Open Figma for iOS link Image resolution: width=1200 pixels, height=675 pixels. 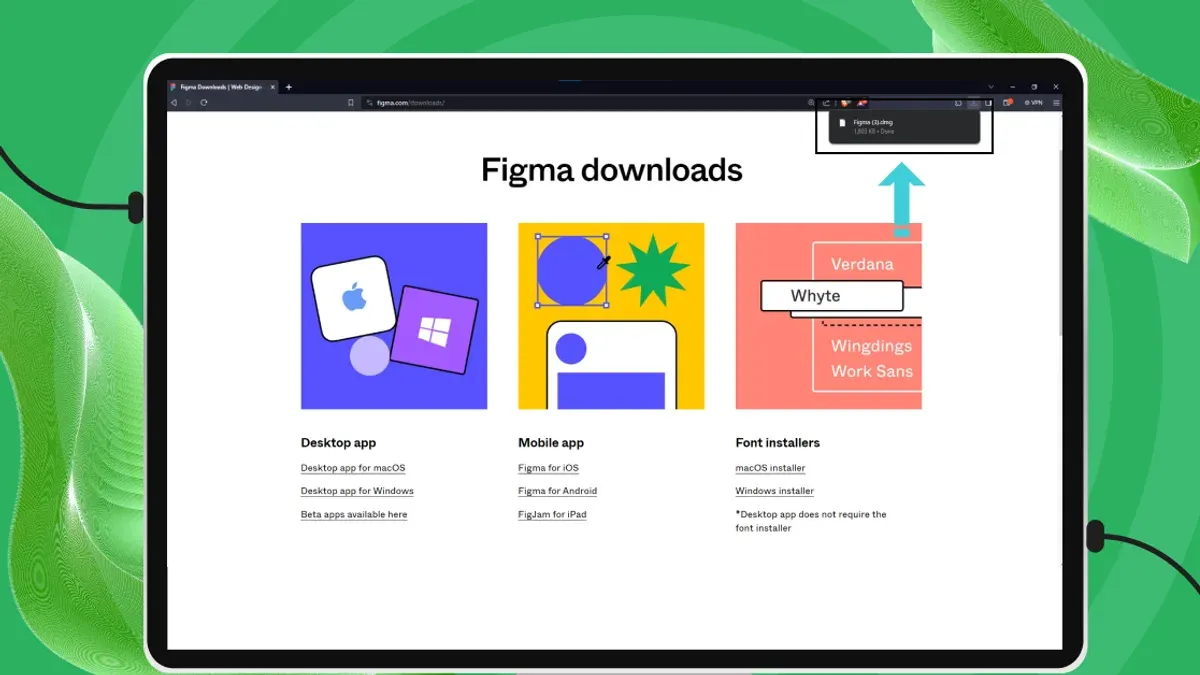pos(548,468)
